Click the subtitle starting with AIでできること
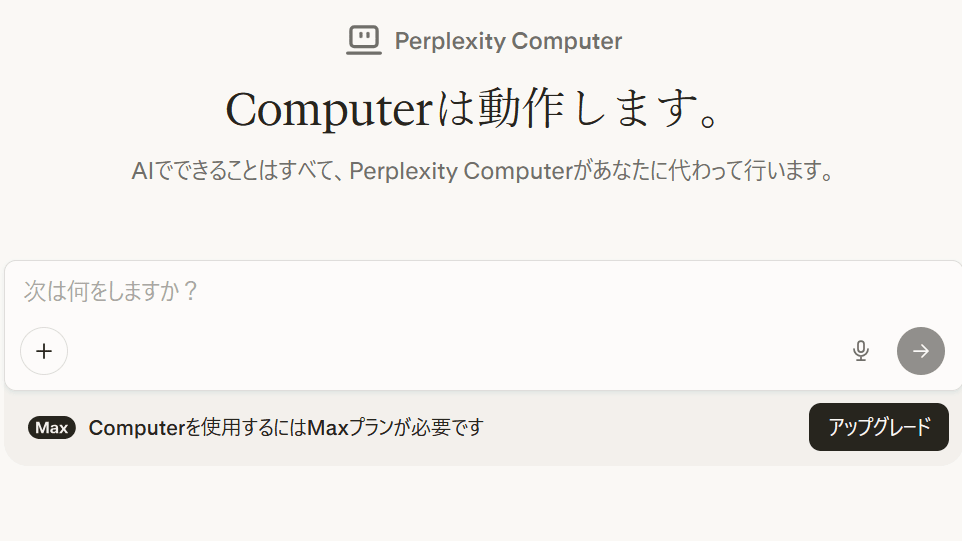 482,171
